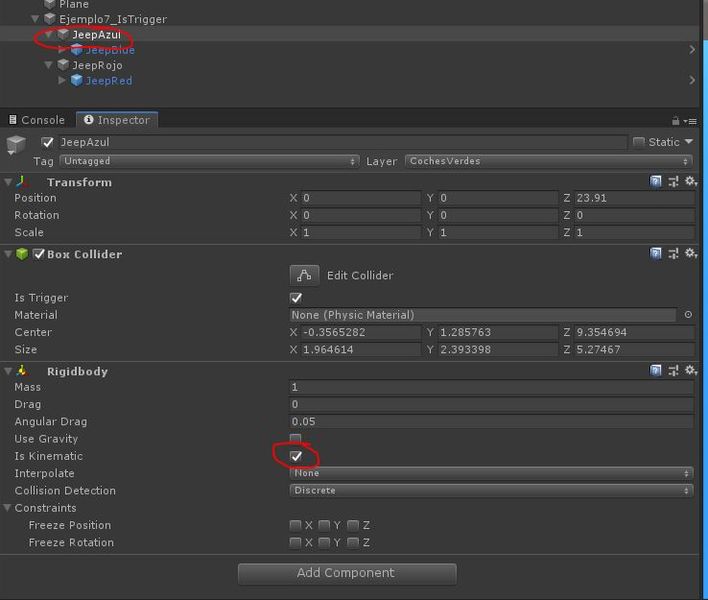
Task: Open Rigidbody preset selector icon
Action: point(673,370)
